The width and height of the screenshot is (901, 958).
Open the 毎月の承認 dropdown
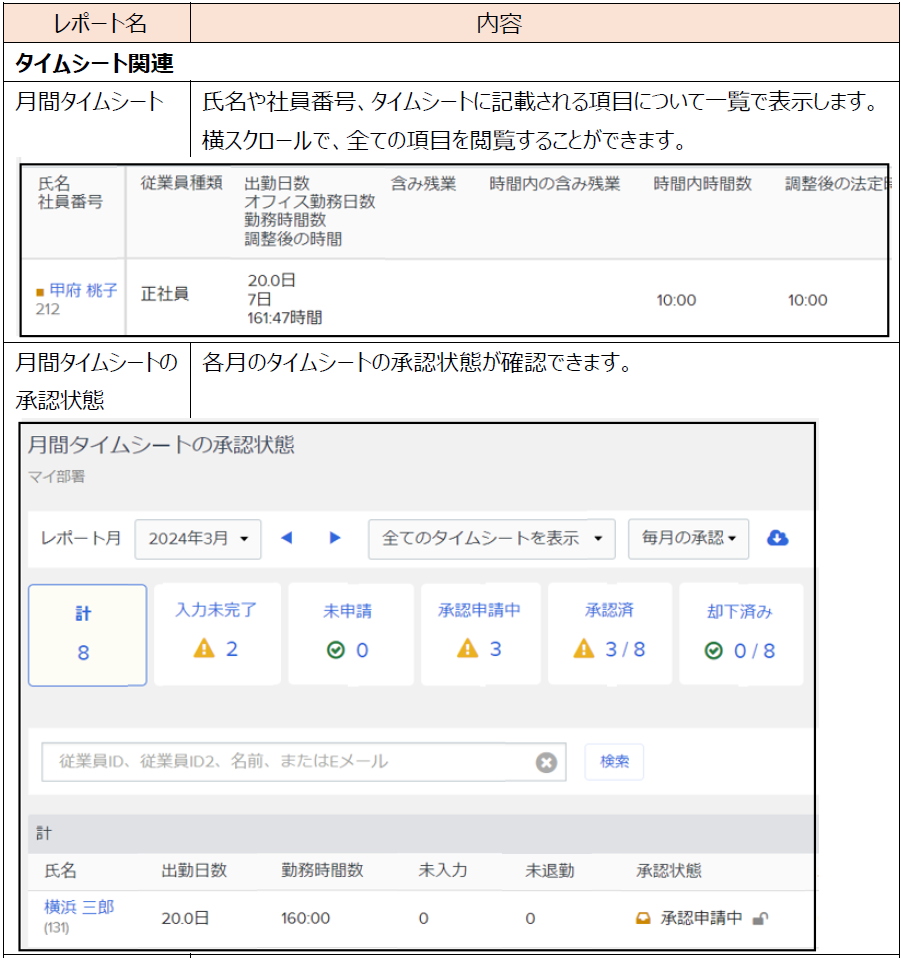pos(688,538)
